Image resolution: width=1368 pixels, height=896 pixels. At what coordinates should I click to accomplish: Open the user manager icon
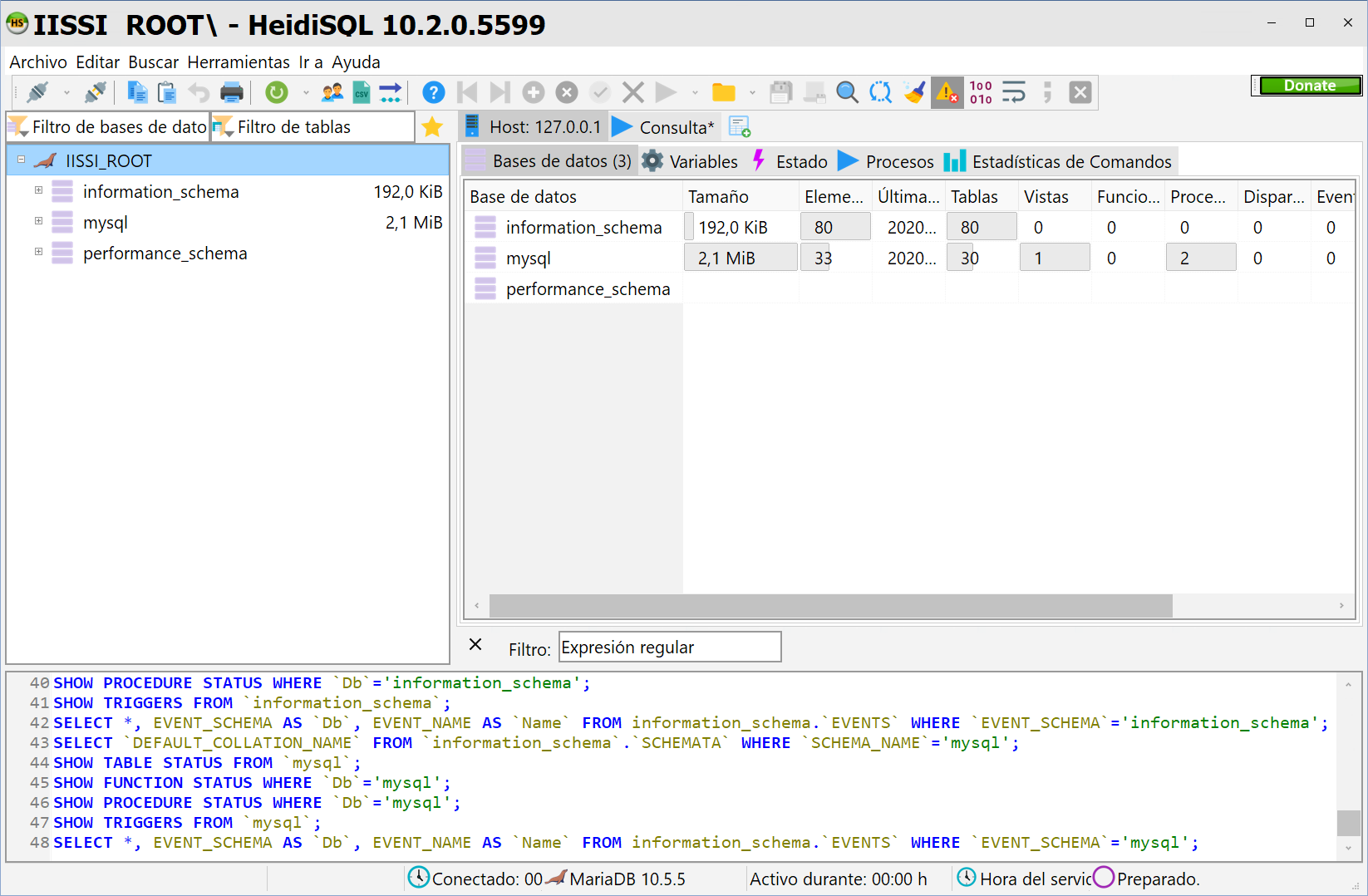(x=332, y=92)
